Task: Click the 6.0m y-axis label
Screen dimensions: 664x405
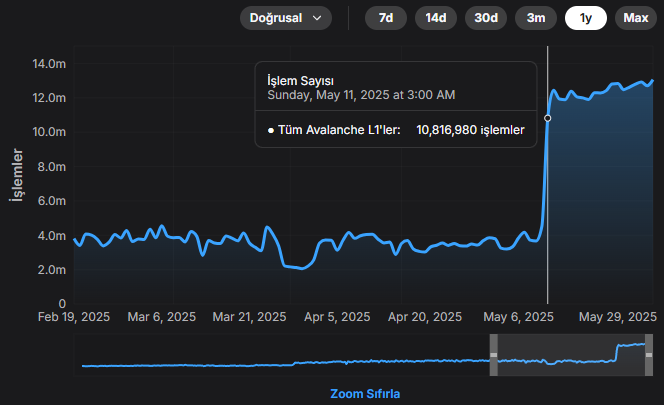Action: click(52, 201)
